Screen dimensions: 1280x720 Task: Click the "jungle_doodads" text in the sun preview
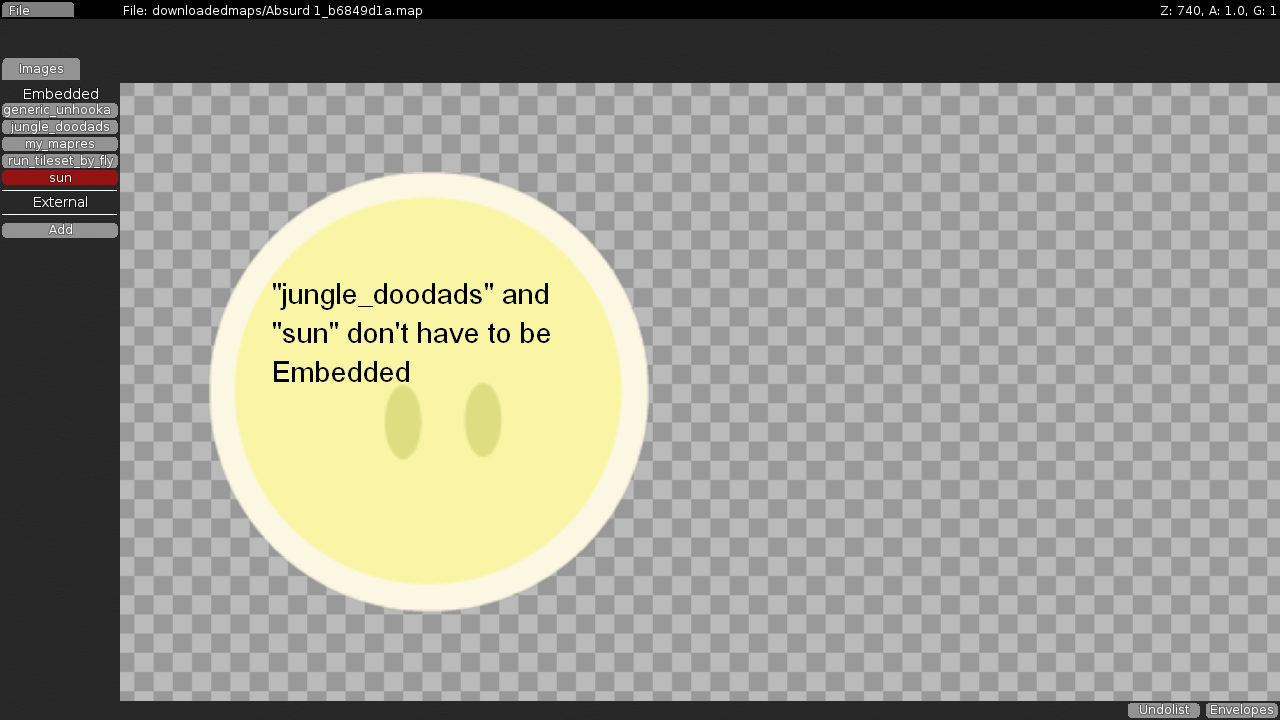(383, 295)
